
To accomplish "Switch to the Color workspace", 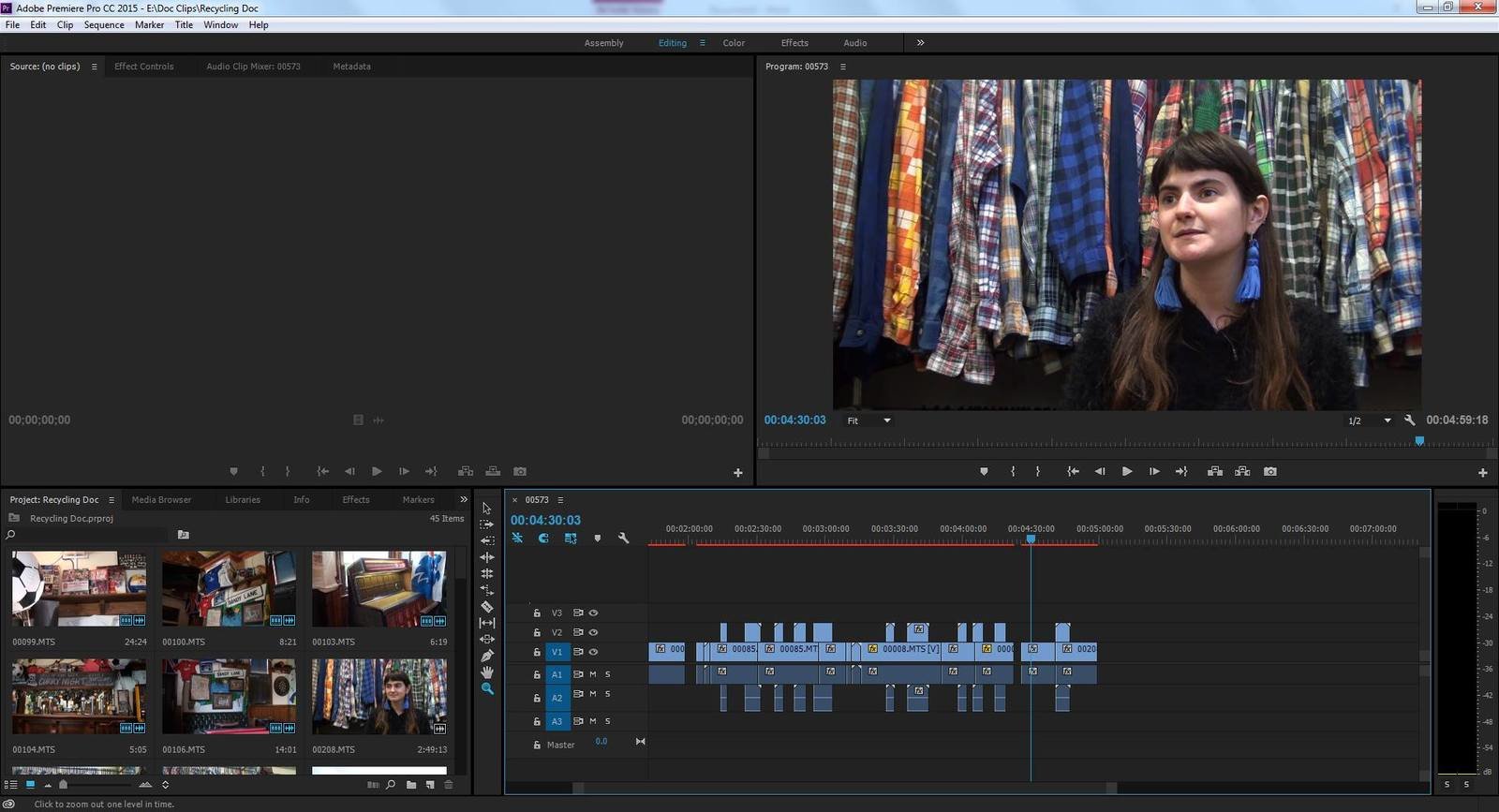I will point(734,43).
